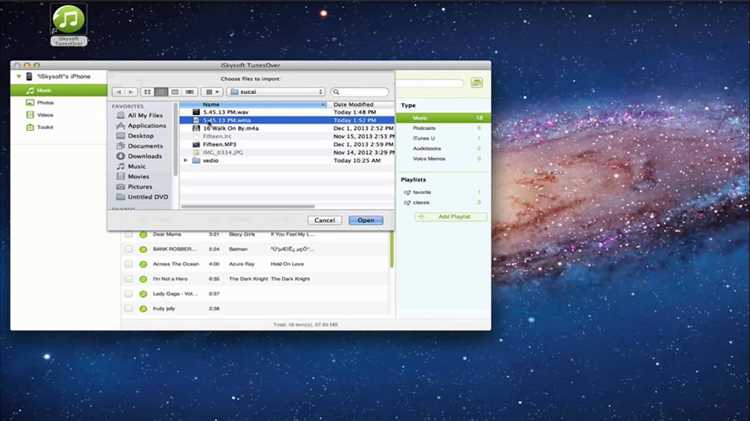Image resolution: width=750 pixels, height=421 pixels.
Task: Click green status icon of Dear Mama
Action: click(143, 234)
